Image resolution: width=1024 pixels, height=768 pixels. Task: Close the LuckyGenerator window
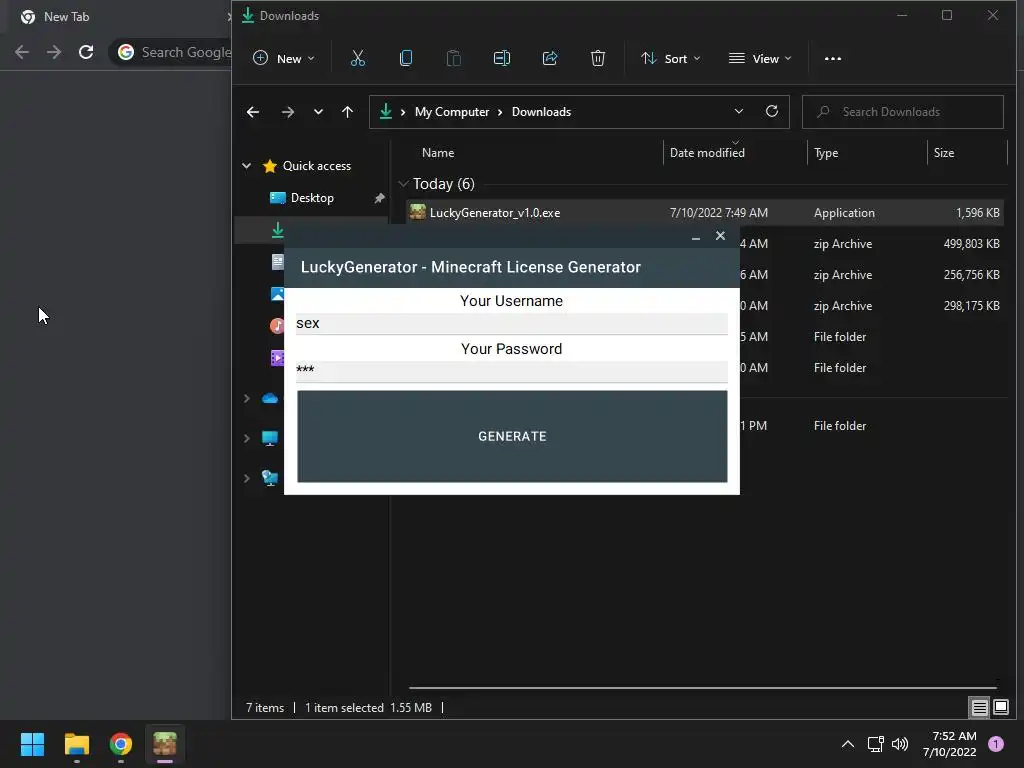click(x=720, y=236)
